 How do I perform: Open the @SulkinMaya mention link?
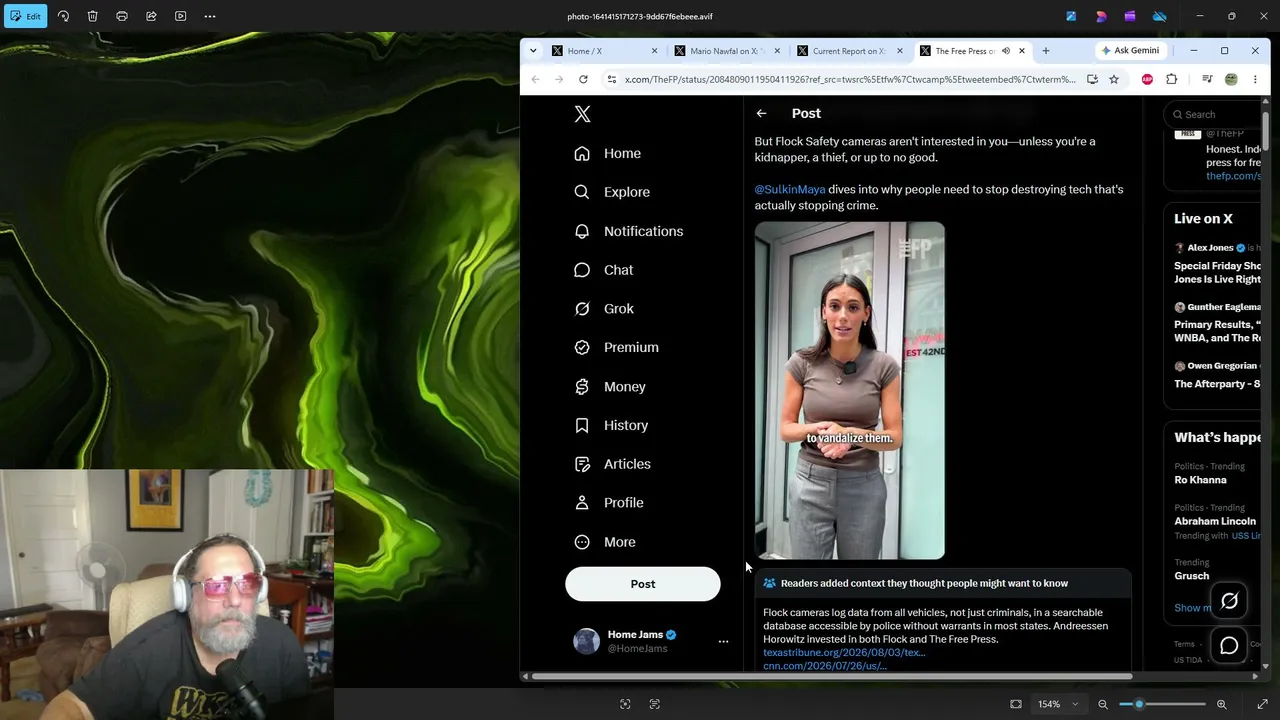[790, 189]
